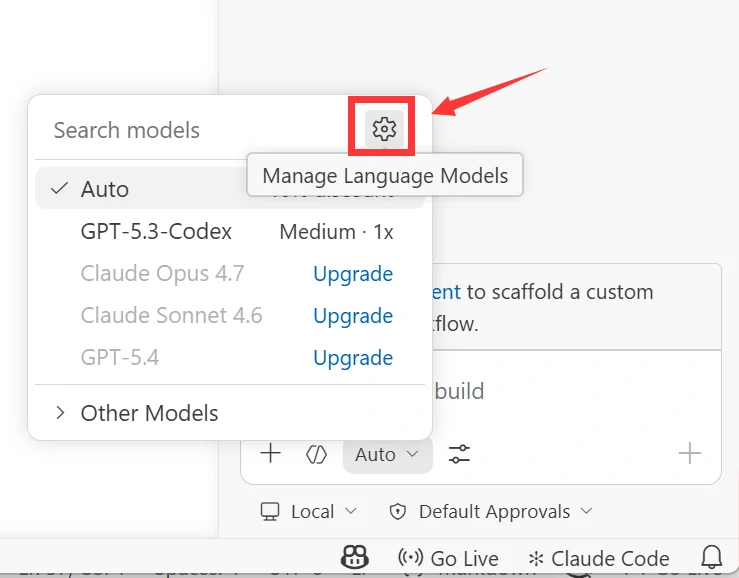Screen dimensions: 739x578
Task: Click the code brackets agent icon
Action: (x=316, y=454)
